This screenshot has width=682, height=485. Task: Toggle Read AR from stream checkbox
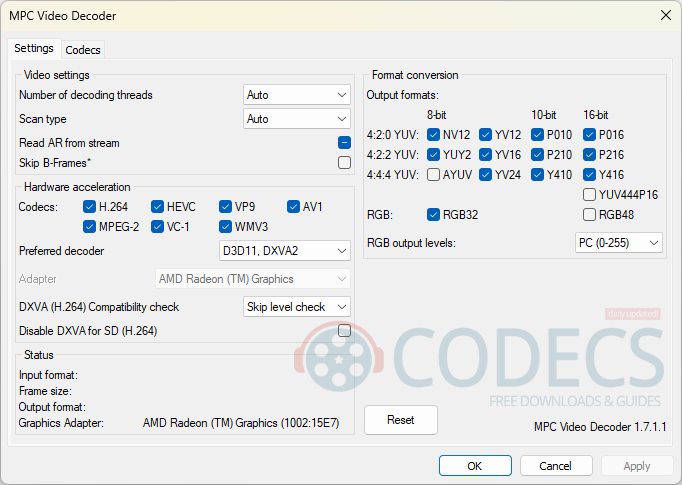(x=344, y=143)
